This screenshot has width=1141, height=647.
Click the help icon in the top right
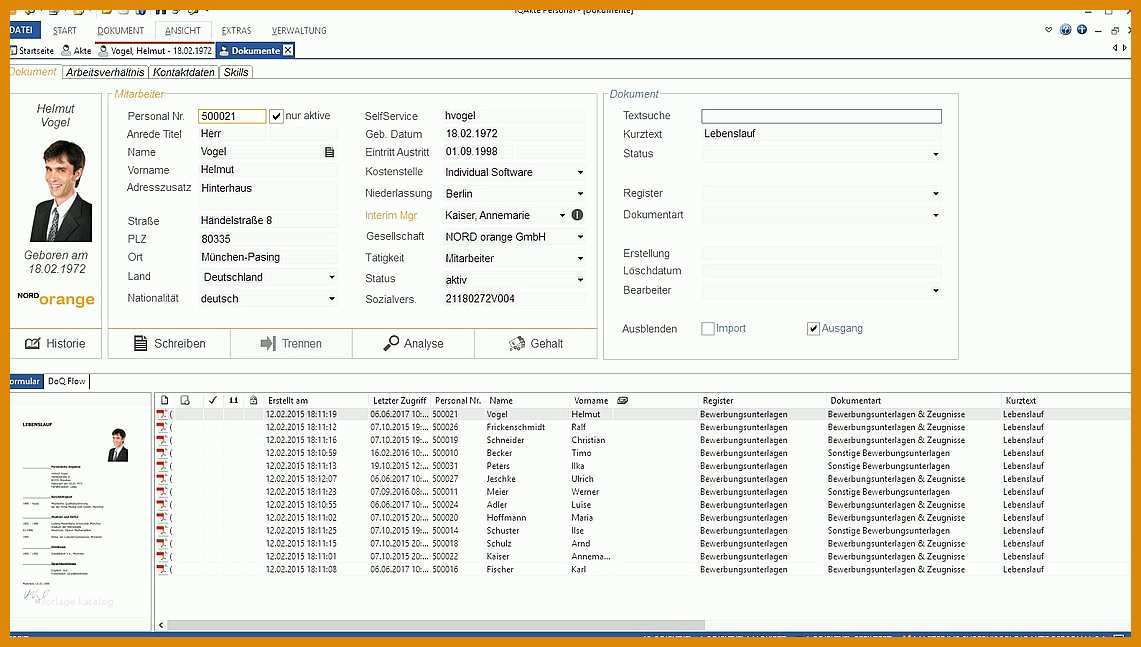[x=1065, y=30]
